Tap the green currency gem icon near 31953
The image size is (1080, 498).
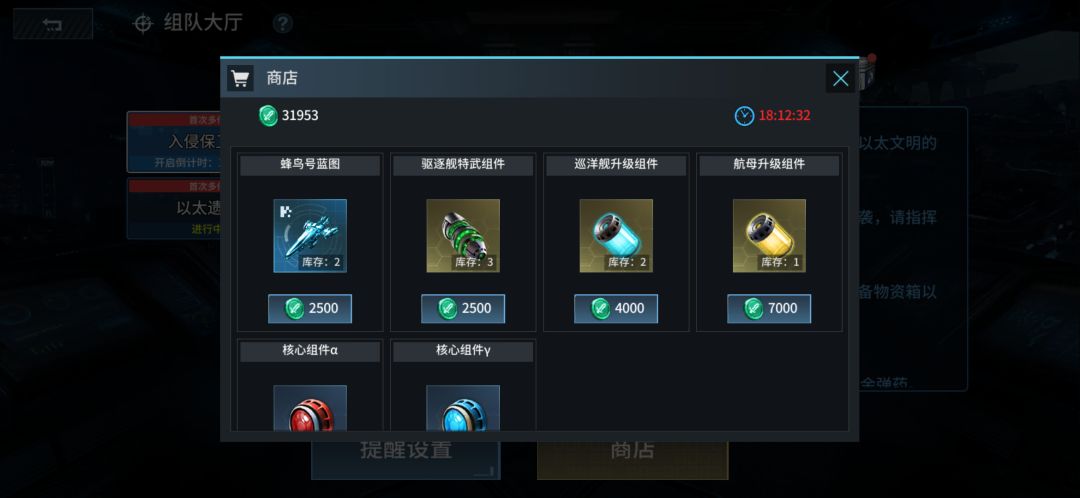coord(268,115)
